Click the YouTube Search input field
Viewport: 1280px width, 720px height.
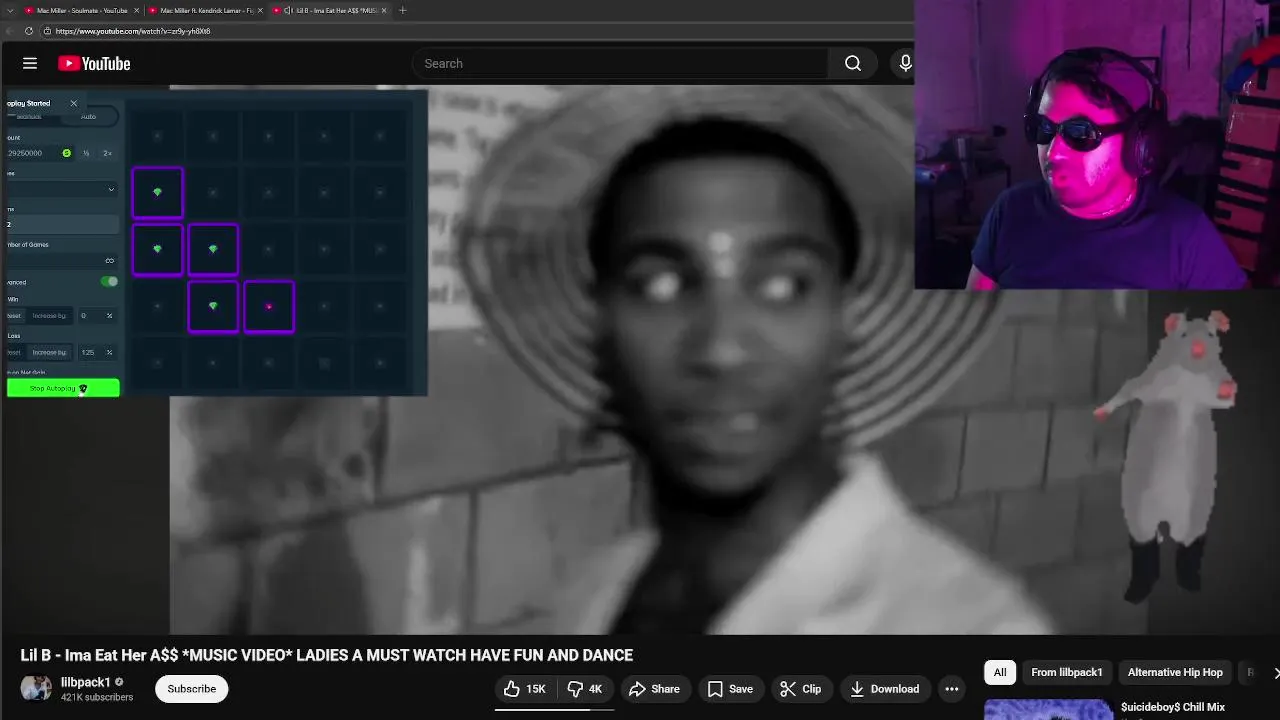[620, 63]
